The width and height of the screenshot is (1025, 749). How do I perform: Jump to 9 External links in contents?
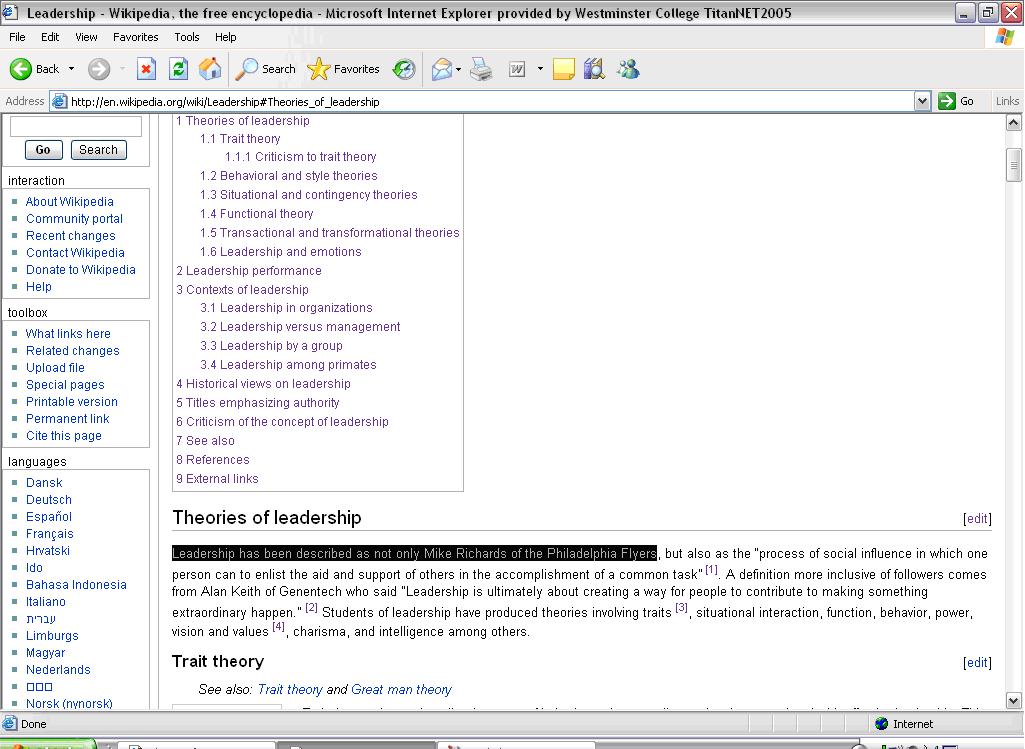click(x=217, y=478)
